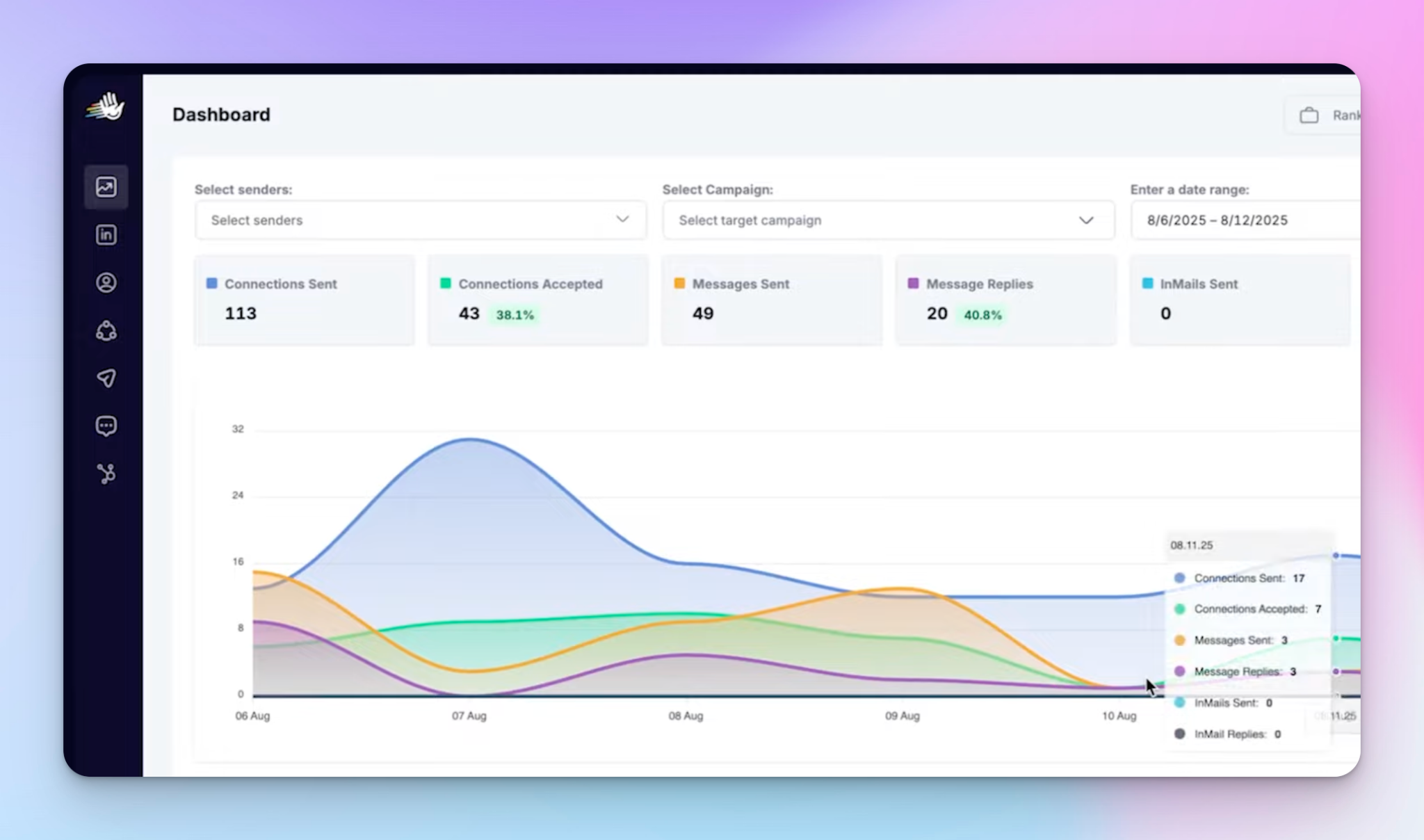Click the Dashboard page title
This screenshot has height=840, width=1424.
coord(221,115)
